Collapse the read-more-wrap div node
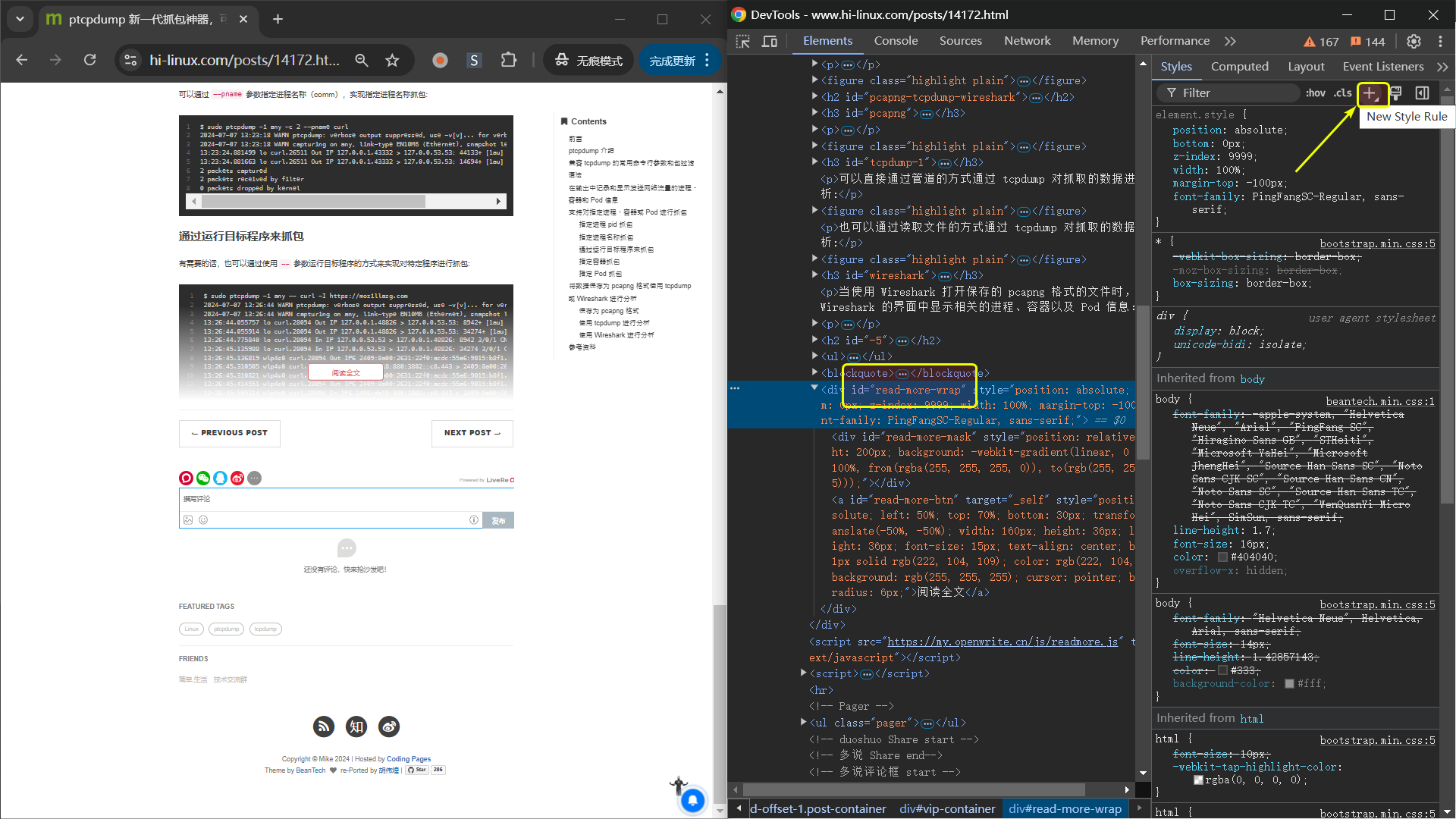Screen dimensions: 1456x819 tap(814, 388)
